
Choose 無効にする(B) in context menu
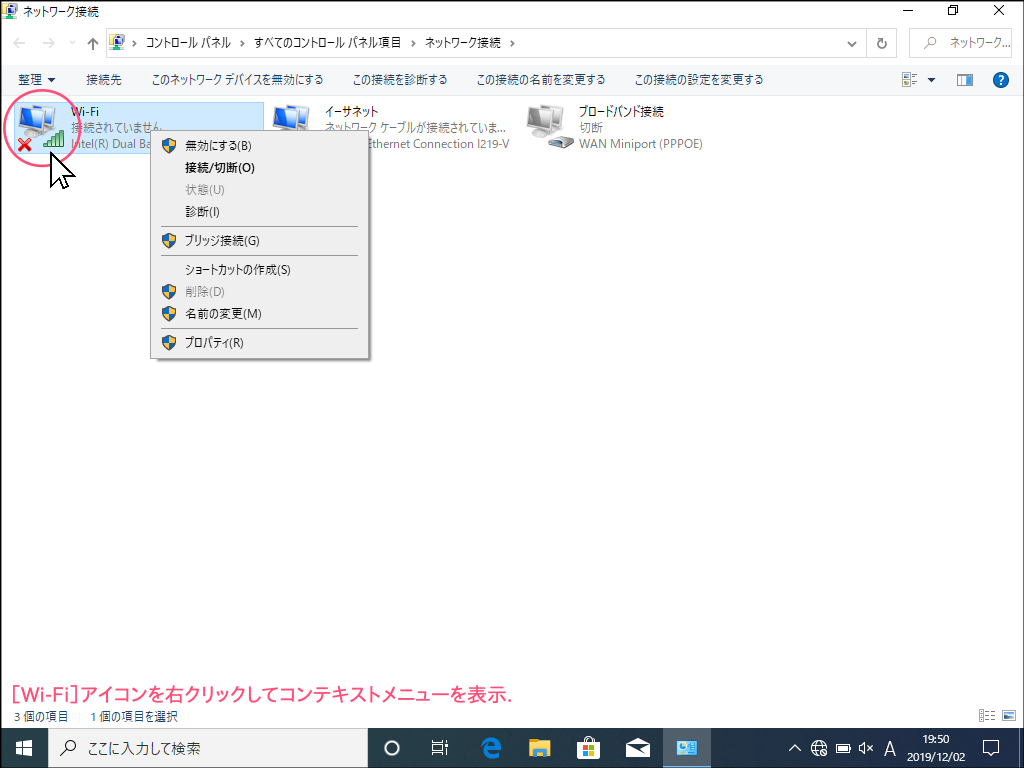[218, 146]
